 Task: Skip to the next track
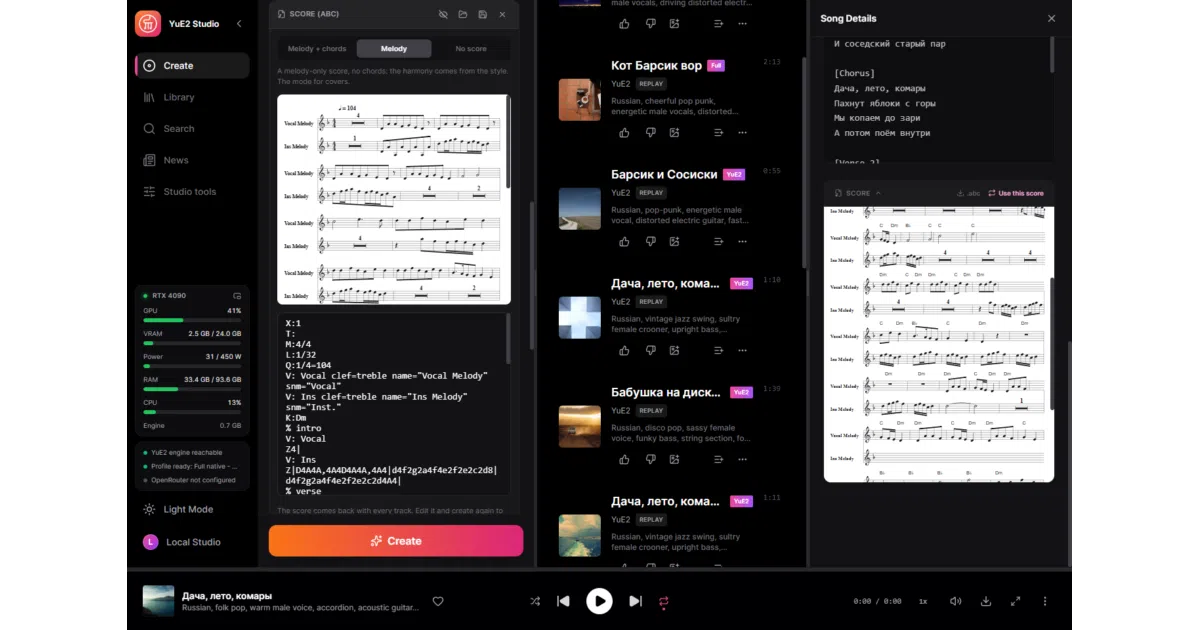point(635,601)
